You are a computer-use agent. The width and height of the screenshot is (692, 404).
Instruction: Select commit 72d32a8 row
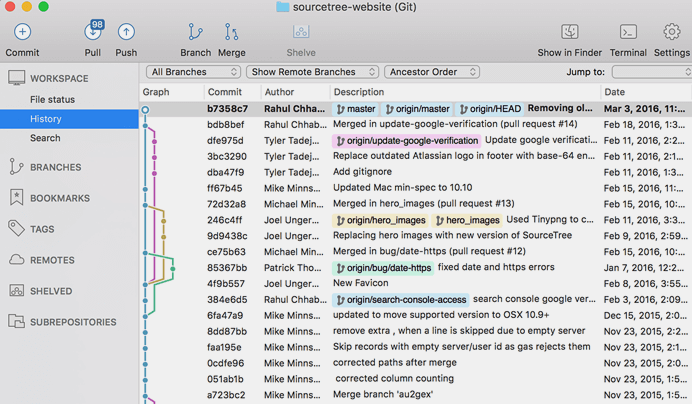pos(416,204)
